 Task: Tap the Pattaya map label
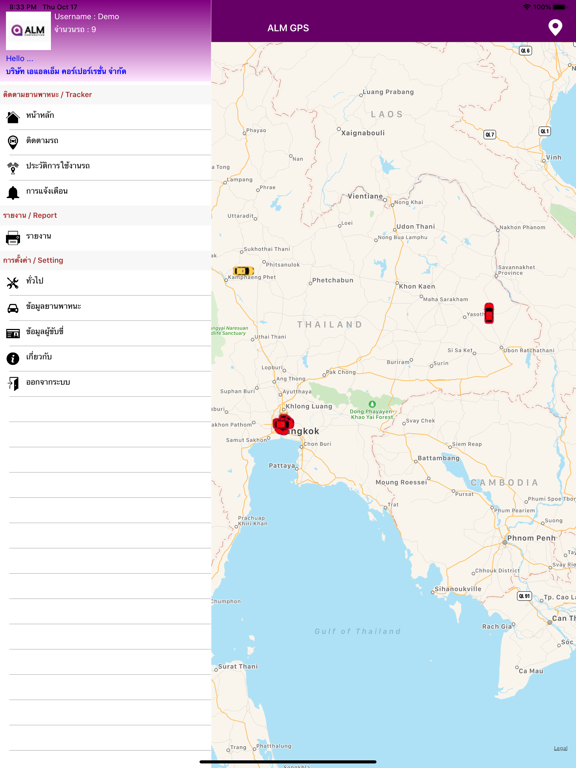click(x=282, y=465)
